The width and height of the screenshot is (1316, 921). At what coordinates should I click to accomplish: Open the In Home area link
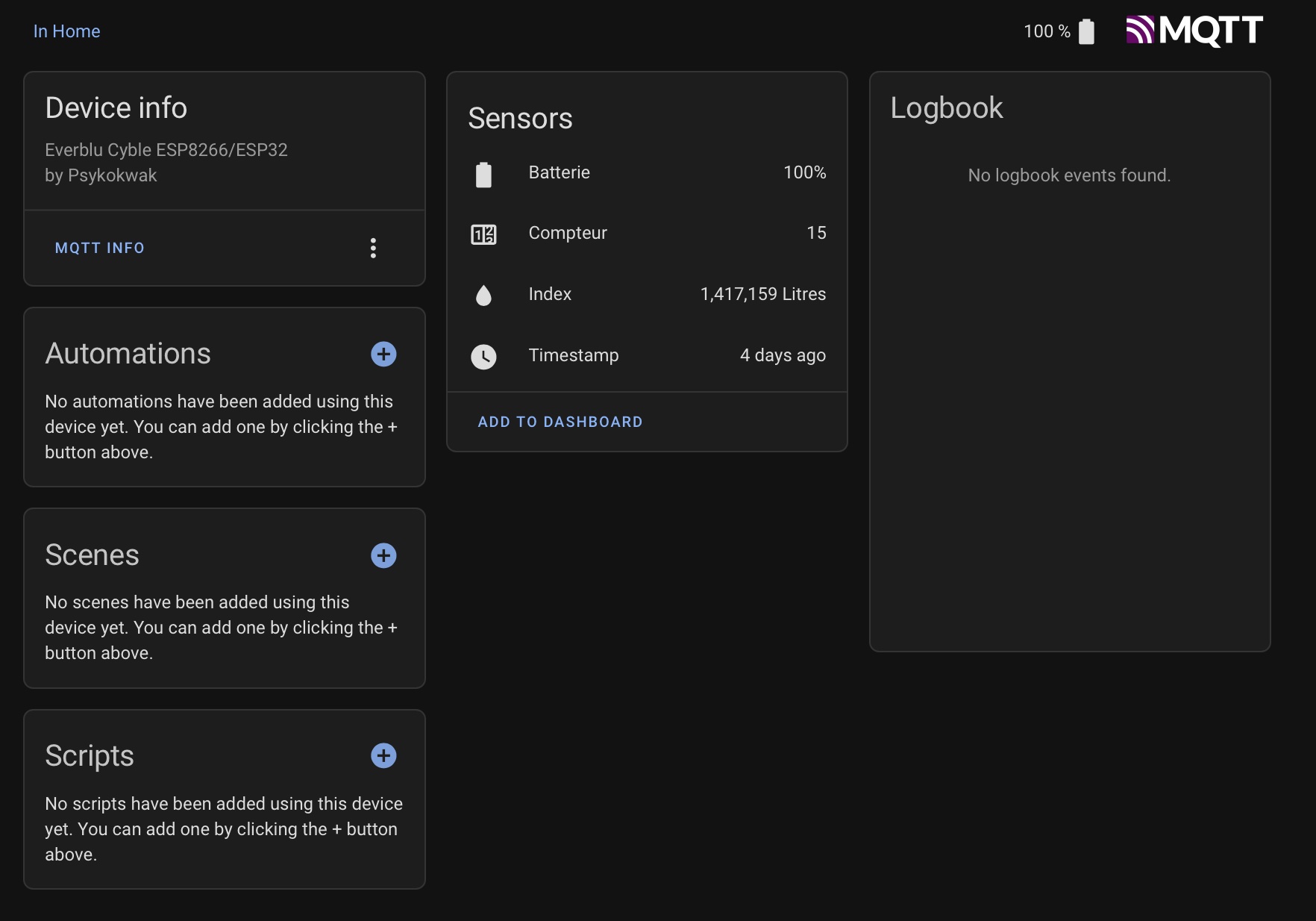coord(66,31)
